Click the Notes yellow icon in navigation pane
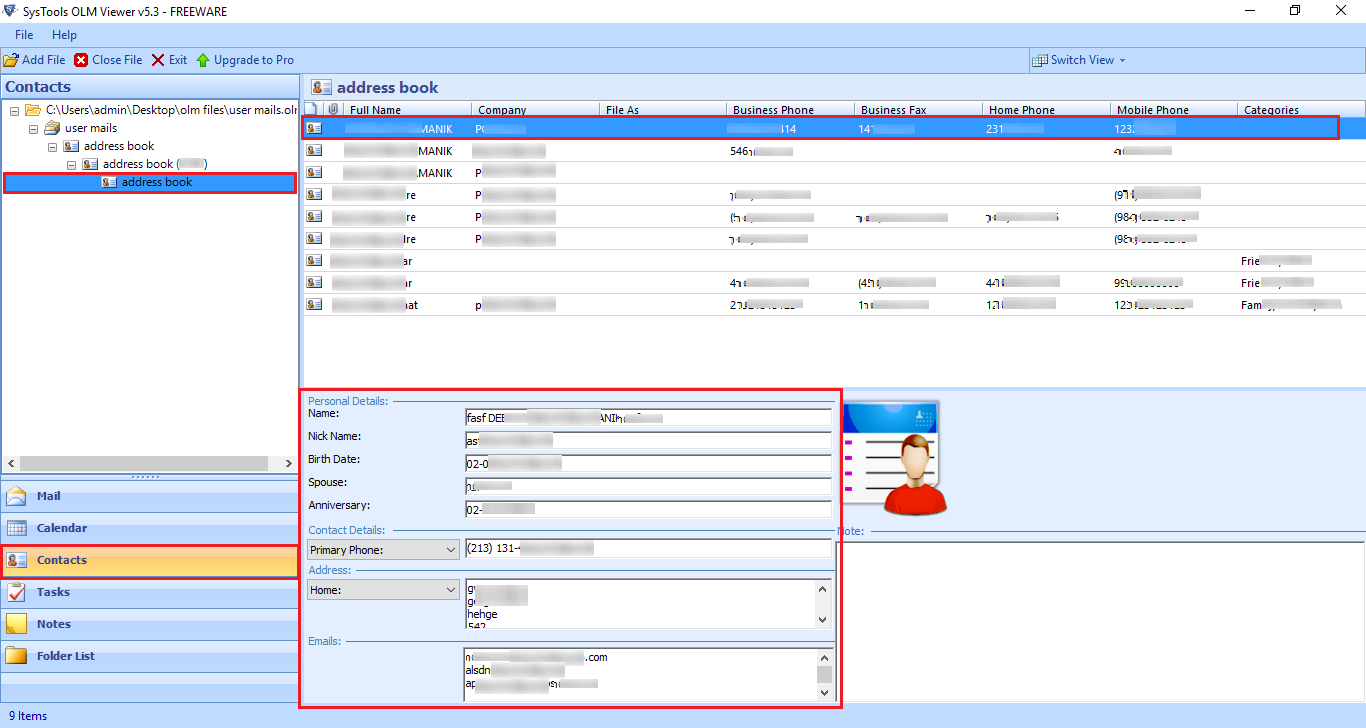The image size is (1366, 728). tap(17, 624)
